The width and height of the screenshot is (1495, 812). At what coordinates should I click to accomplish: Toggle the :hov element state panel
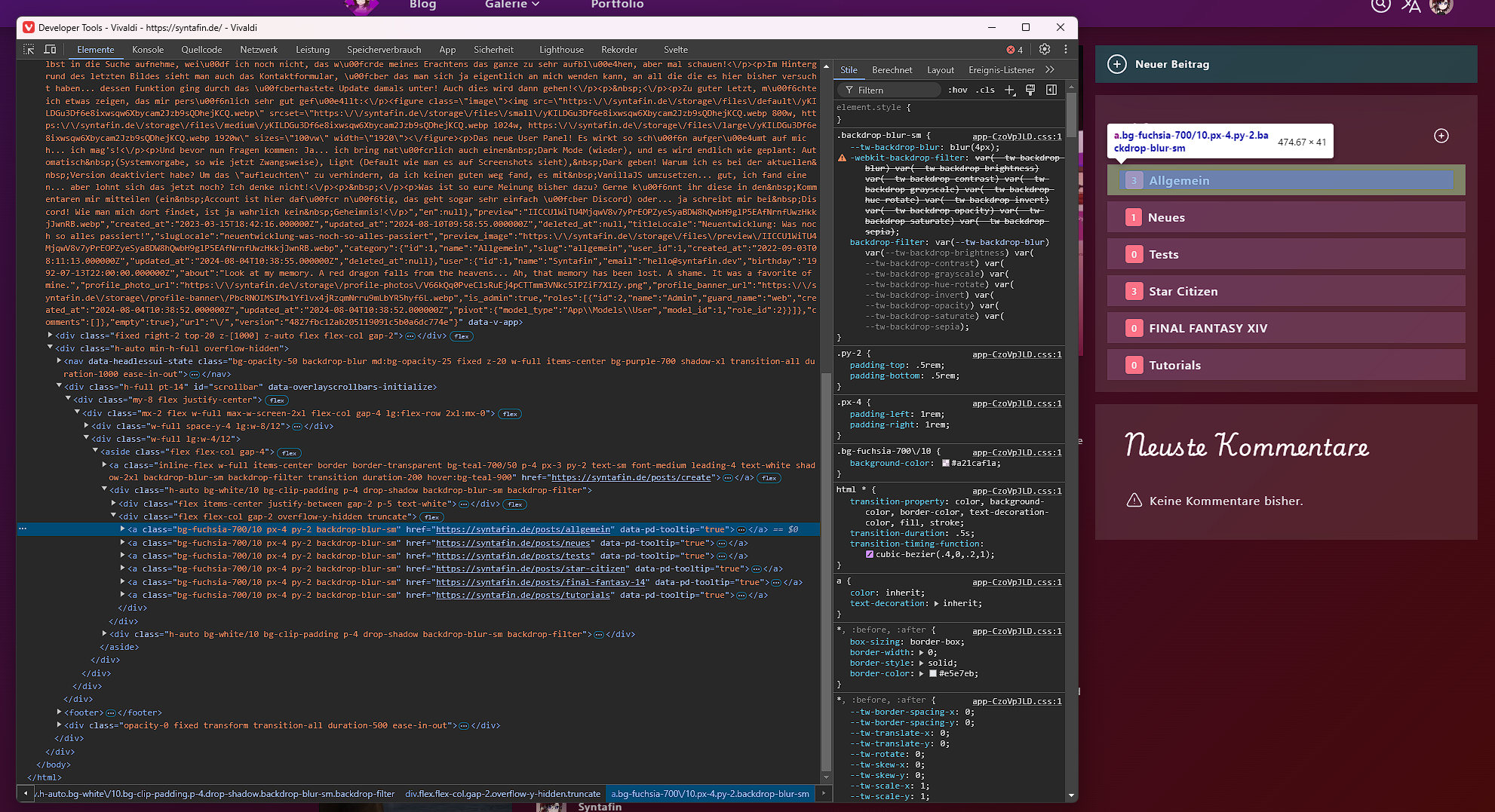[958, 90]
